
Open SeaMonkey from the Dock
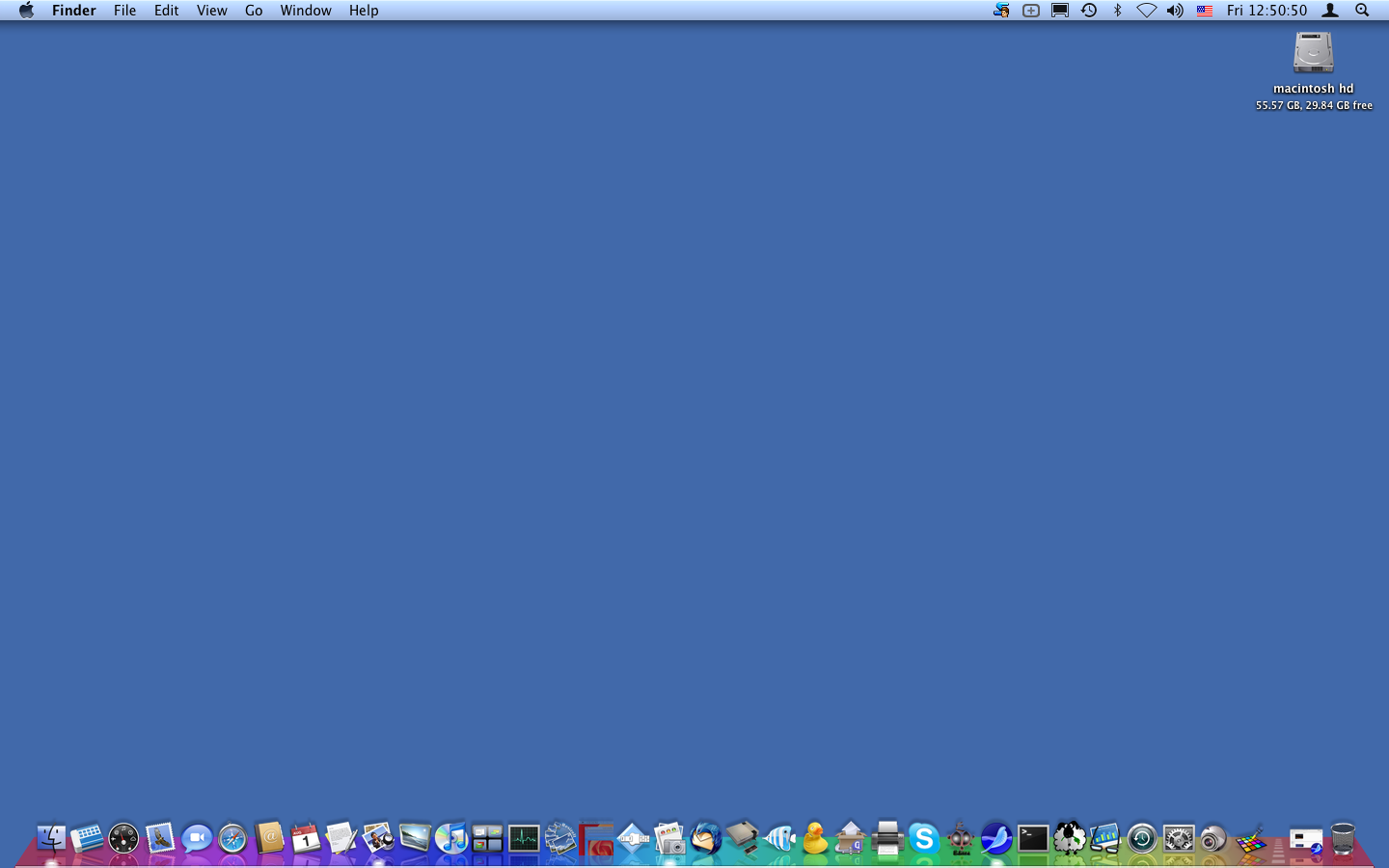tap(995, 840)
